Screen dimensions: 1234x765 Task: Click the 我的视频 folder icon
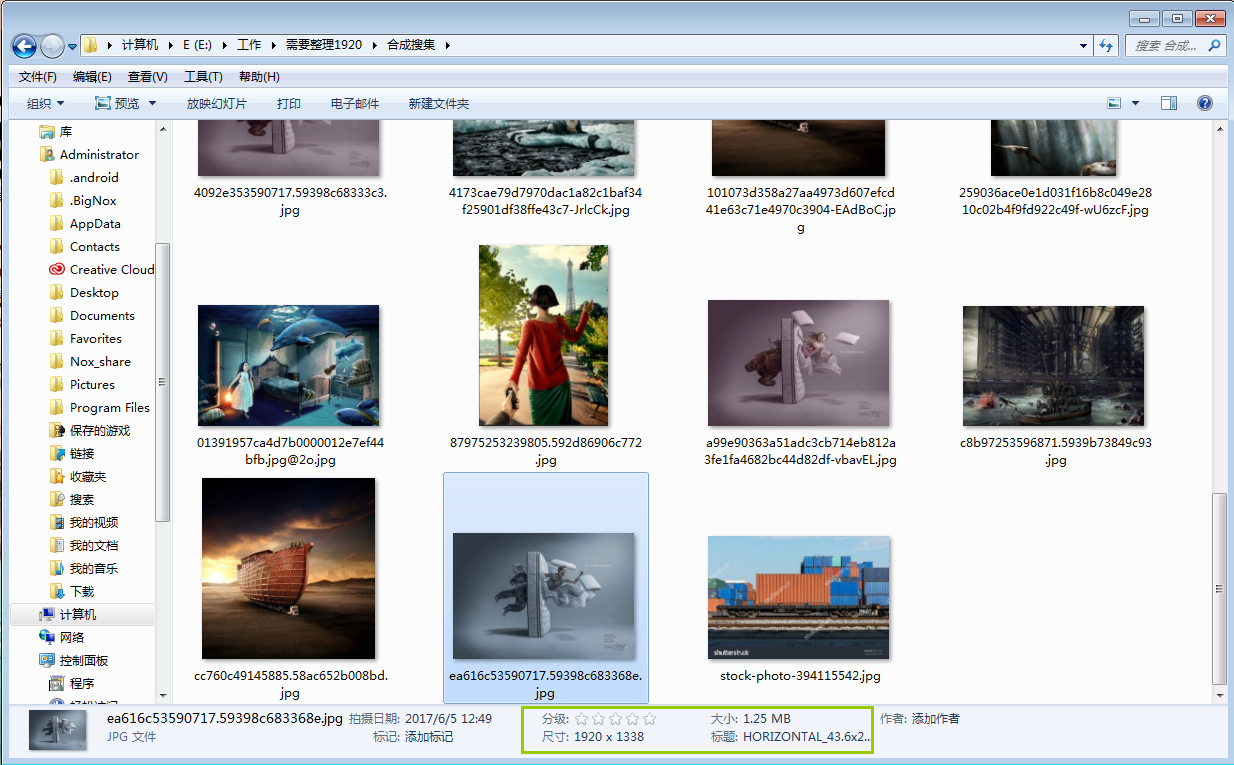[56, 522]
